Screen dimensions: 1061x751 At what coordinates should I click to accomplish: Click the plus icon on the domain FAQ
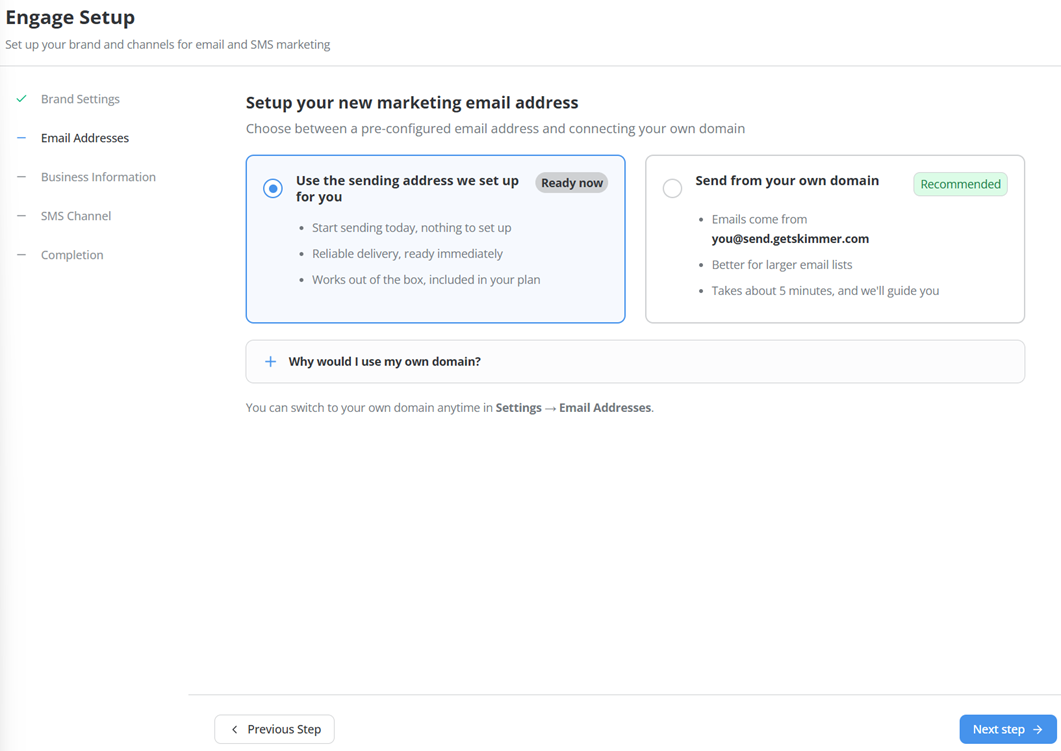271,361
